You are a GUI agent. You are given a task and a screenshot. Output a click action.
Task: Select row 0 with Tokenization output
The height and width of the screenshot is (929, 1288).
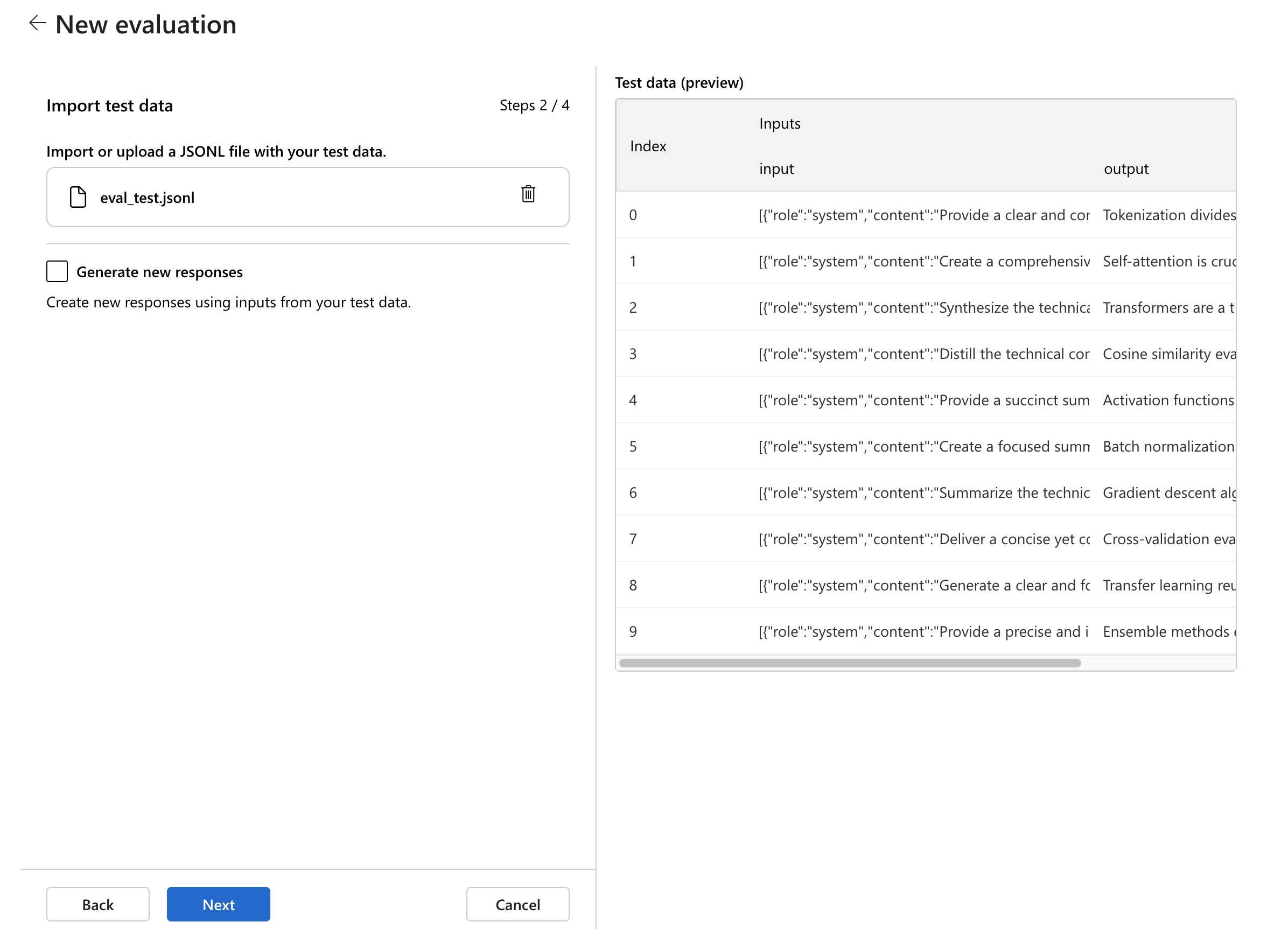[926, 215]
